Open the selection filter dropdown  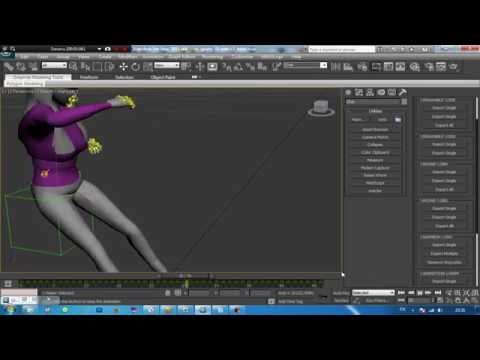point(54,65)
